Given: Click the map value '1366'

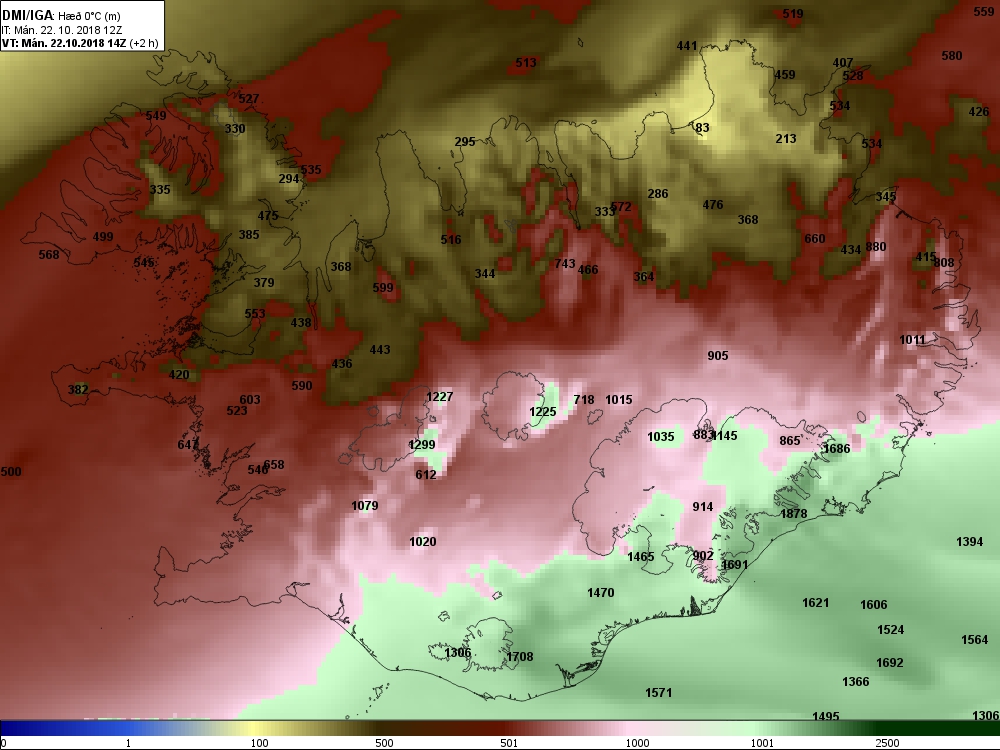Looking at the screenshot, I should click(x=856, y=681).
